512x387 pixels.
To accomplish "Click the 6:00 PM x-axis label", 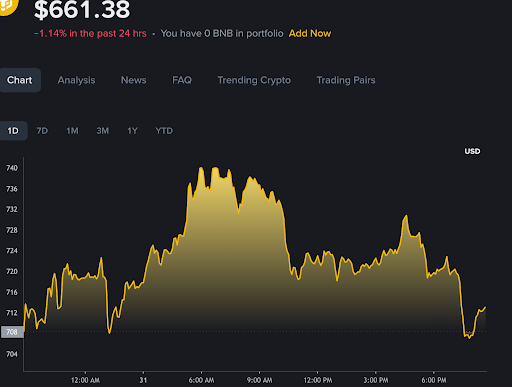I will (434, 380).
